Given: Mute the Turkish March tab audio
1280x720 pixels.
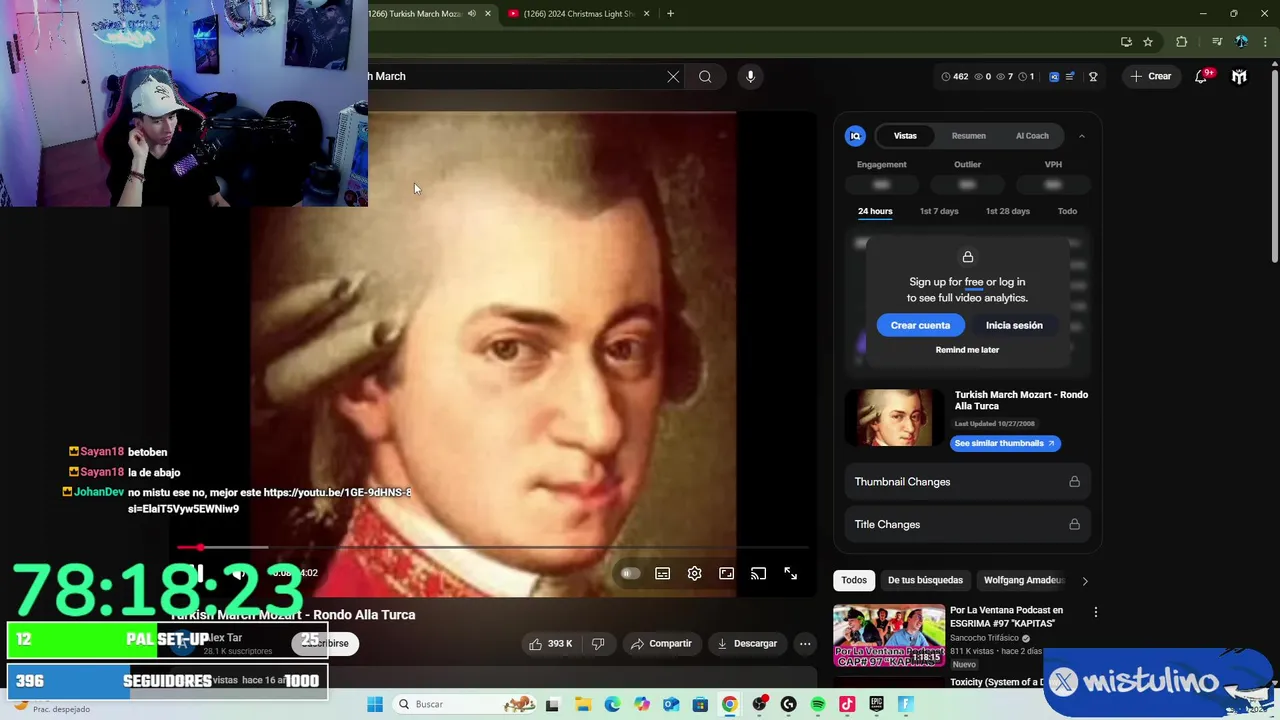Looking at the screenshot, I should pyautogui.click(x=471, y=13).
